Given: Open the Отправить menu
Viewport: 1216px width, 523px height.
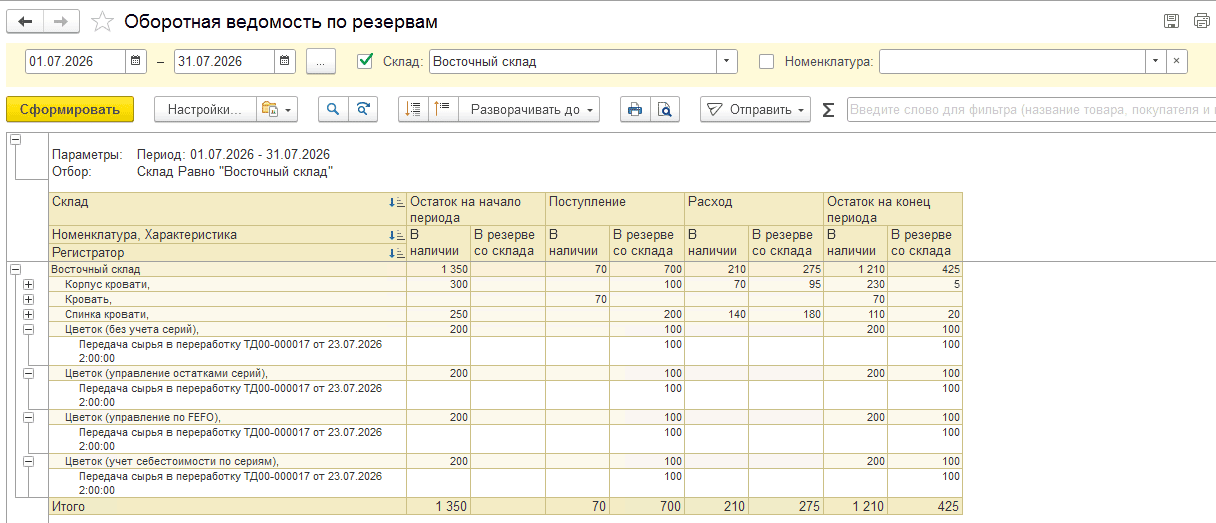Looking at the screenshot, I should (x=755, y=110).
